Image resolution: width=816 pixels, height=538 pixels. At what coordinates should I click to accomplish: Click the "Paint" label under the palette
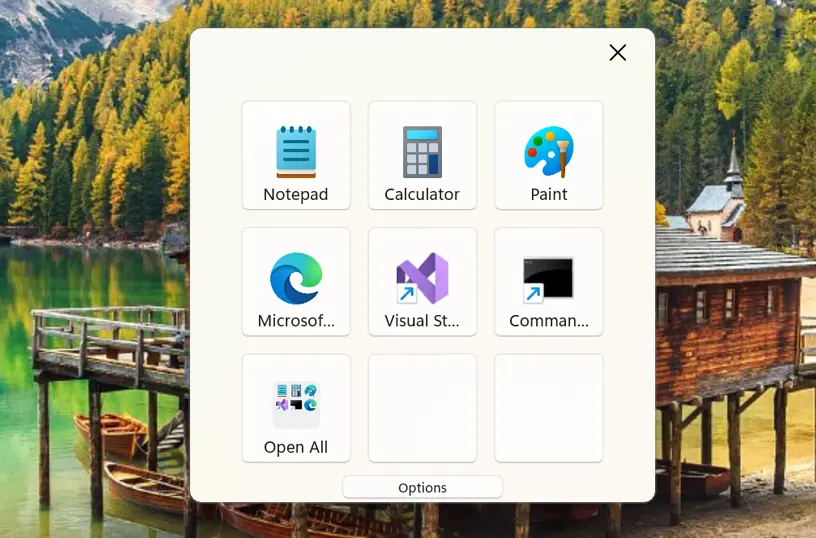click(x=549, y=195)
